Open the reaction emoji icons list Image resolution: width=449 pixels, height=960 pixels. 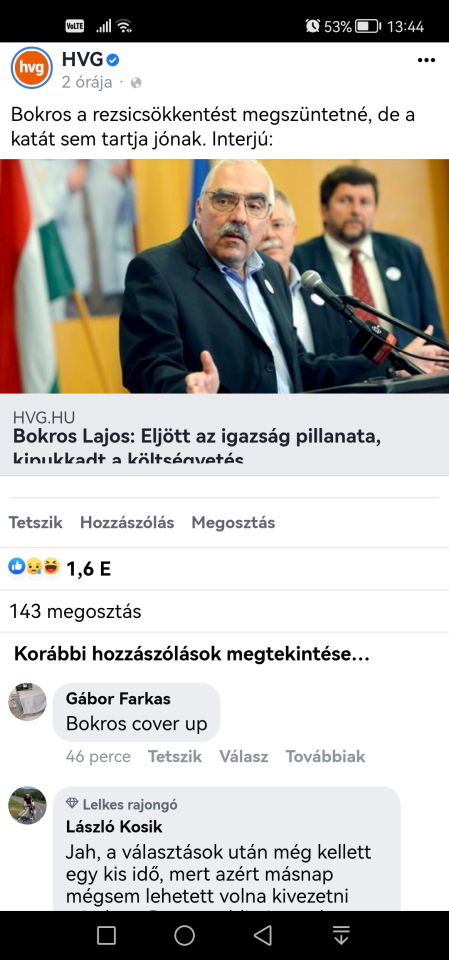click(34, 568)
